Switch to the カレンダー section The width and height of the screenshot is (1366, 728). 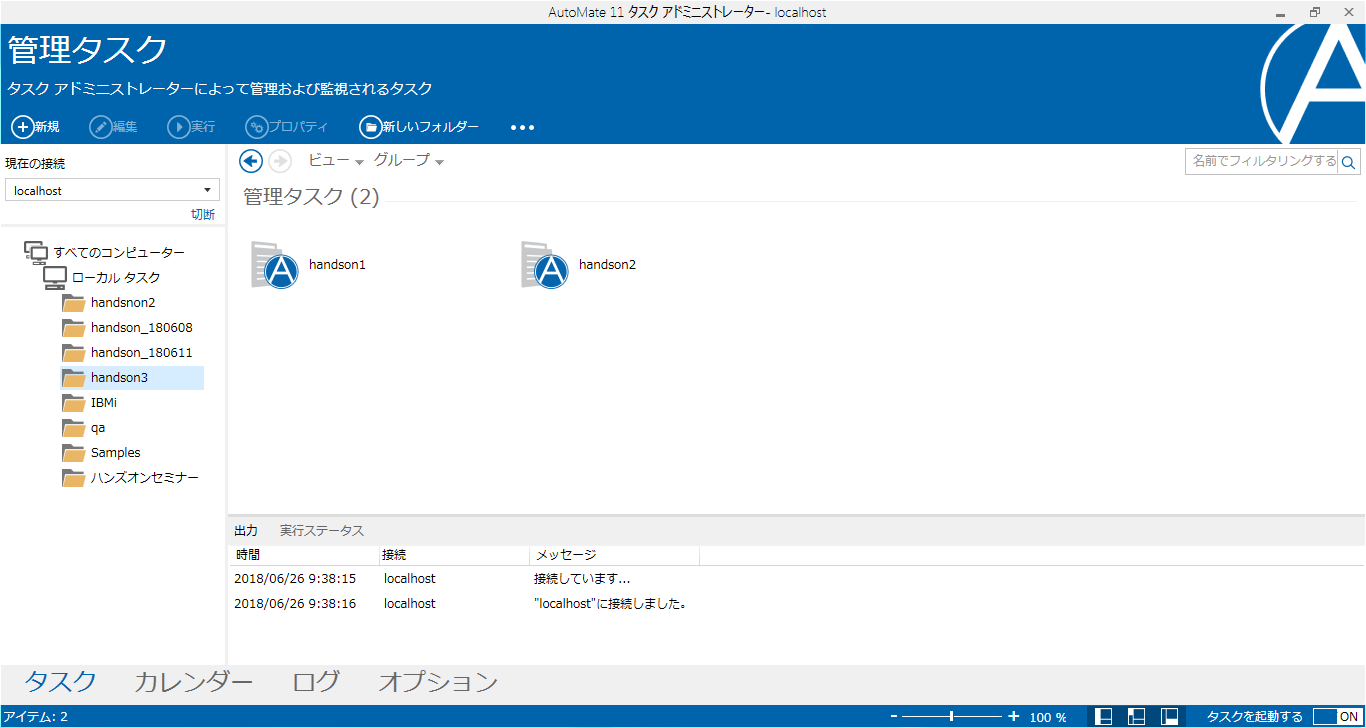[193, 682]
